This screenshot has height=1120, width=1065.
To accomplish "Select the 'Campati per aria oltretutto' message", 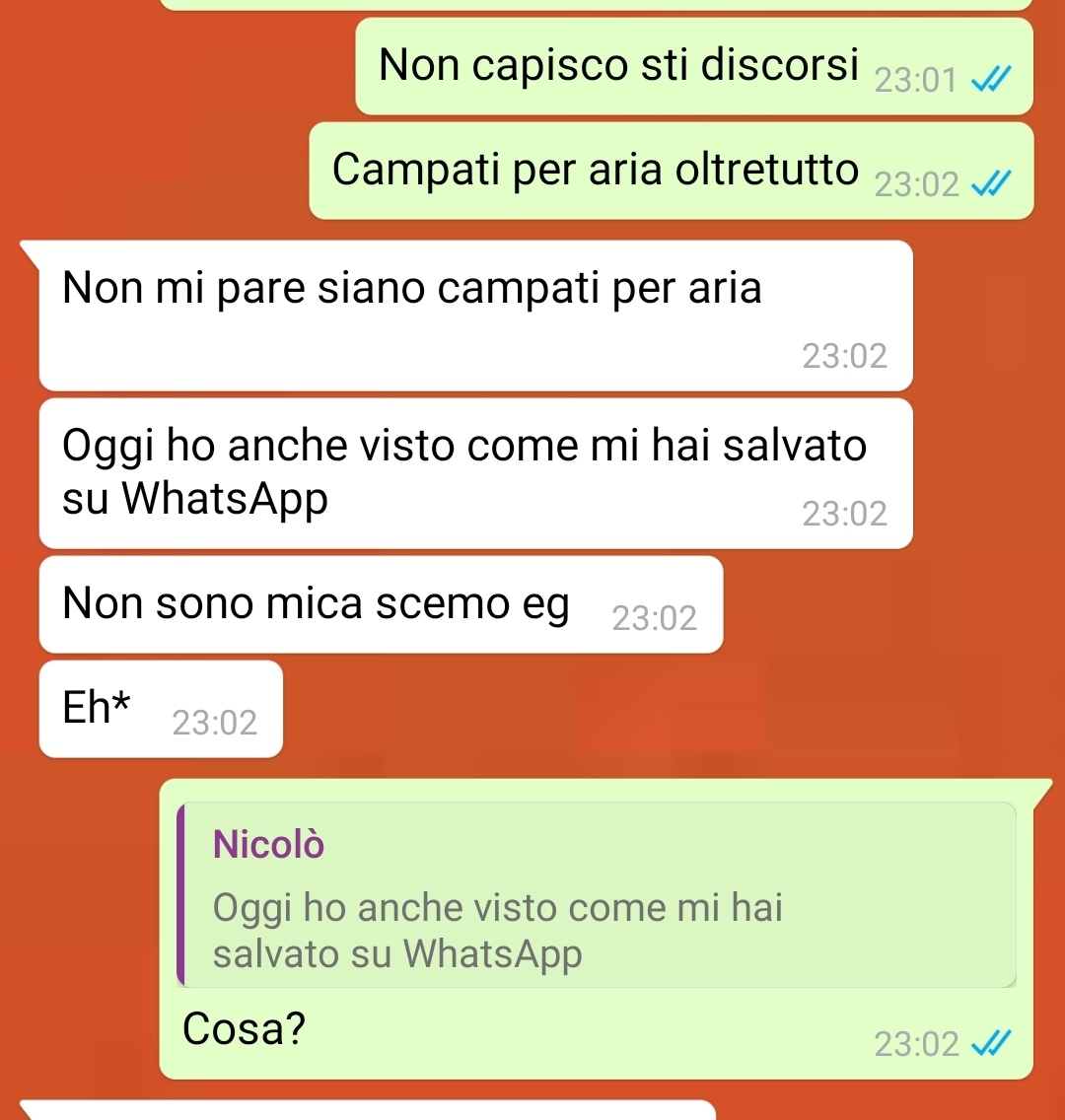I will [672, 171].
